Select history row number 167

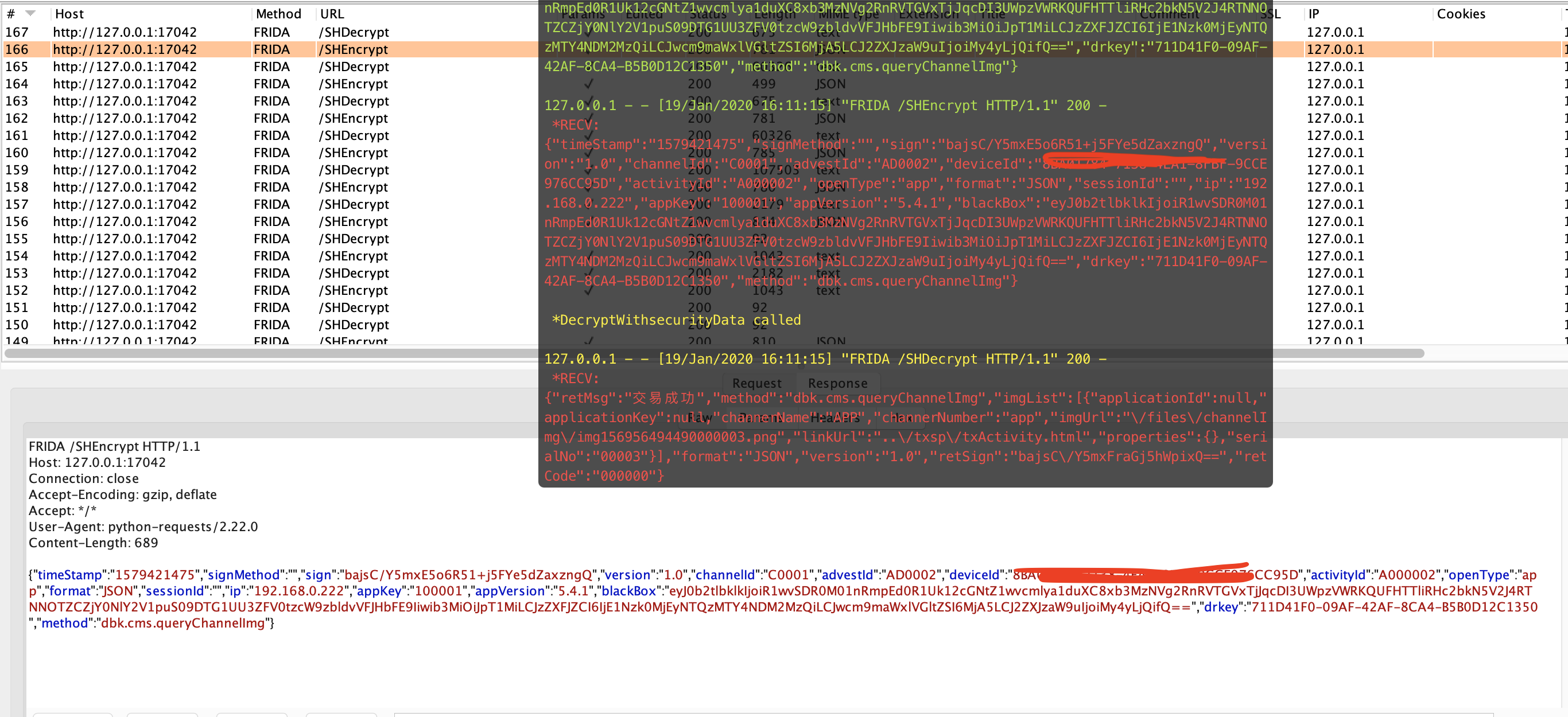[17, 32]
